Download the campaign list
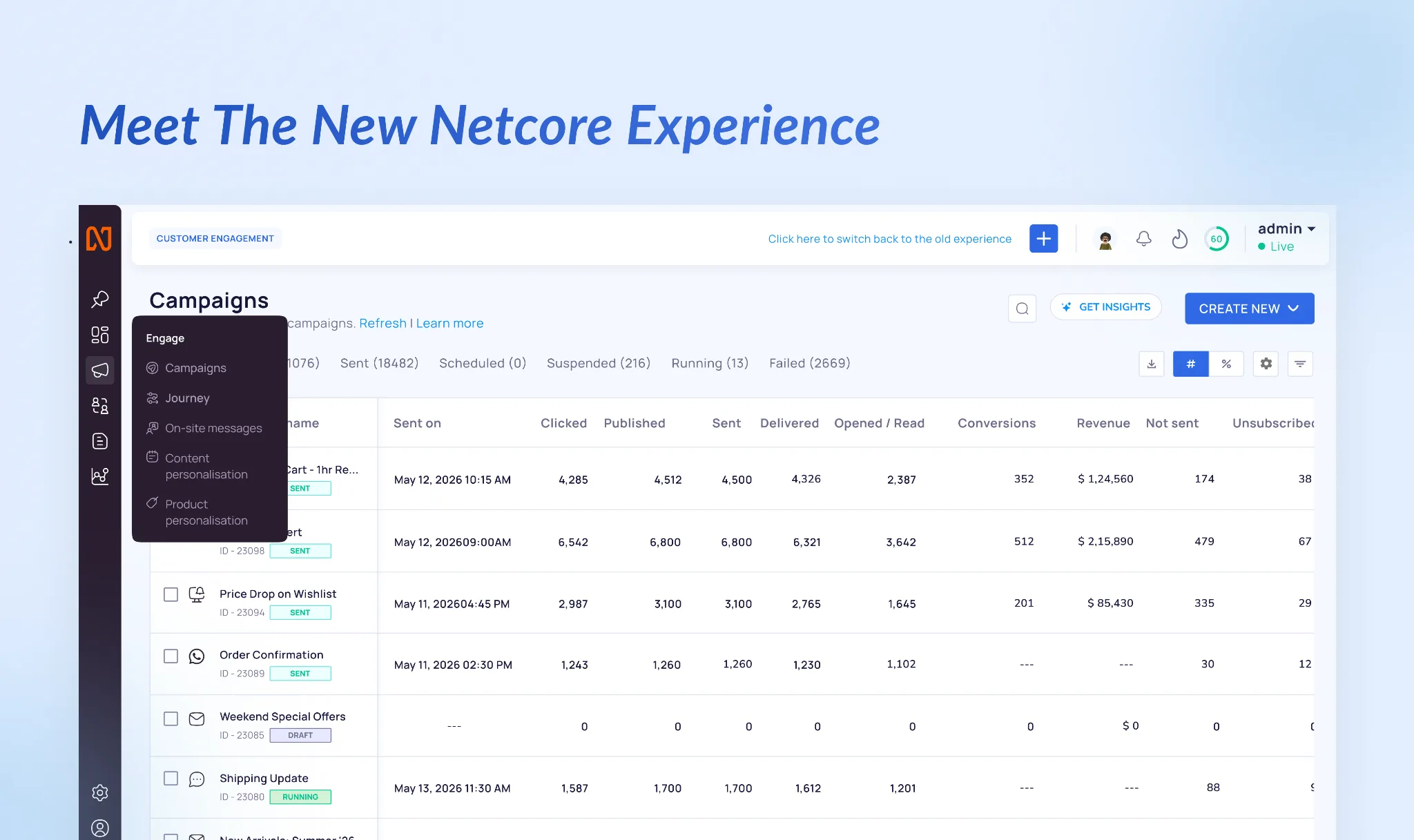The width and height of the screenshot is (1414, 840). pyautogui.click(x=1152, y=364)
